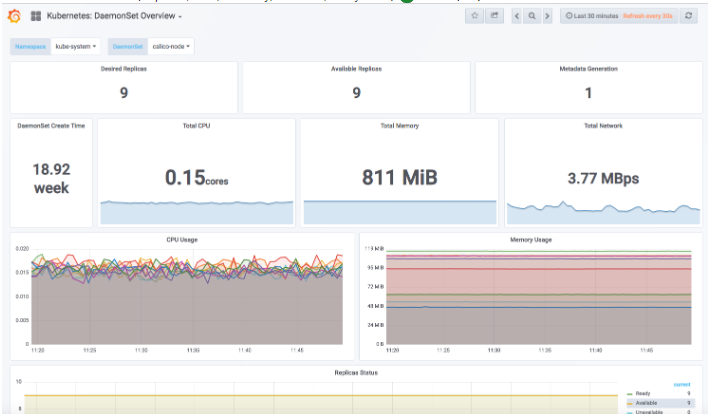Open the Available Replicas panel title
This screenshot has height=414, width=712.
[356, 69]
